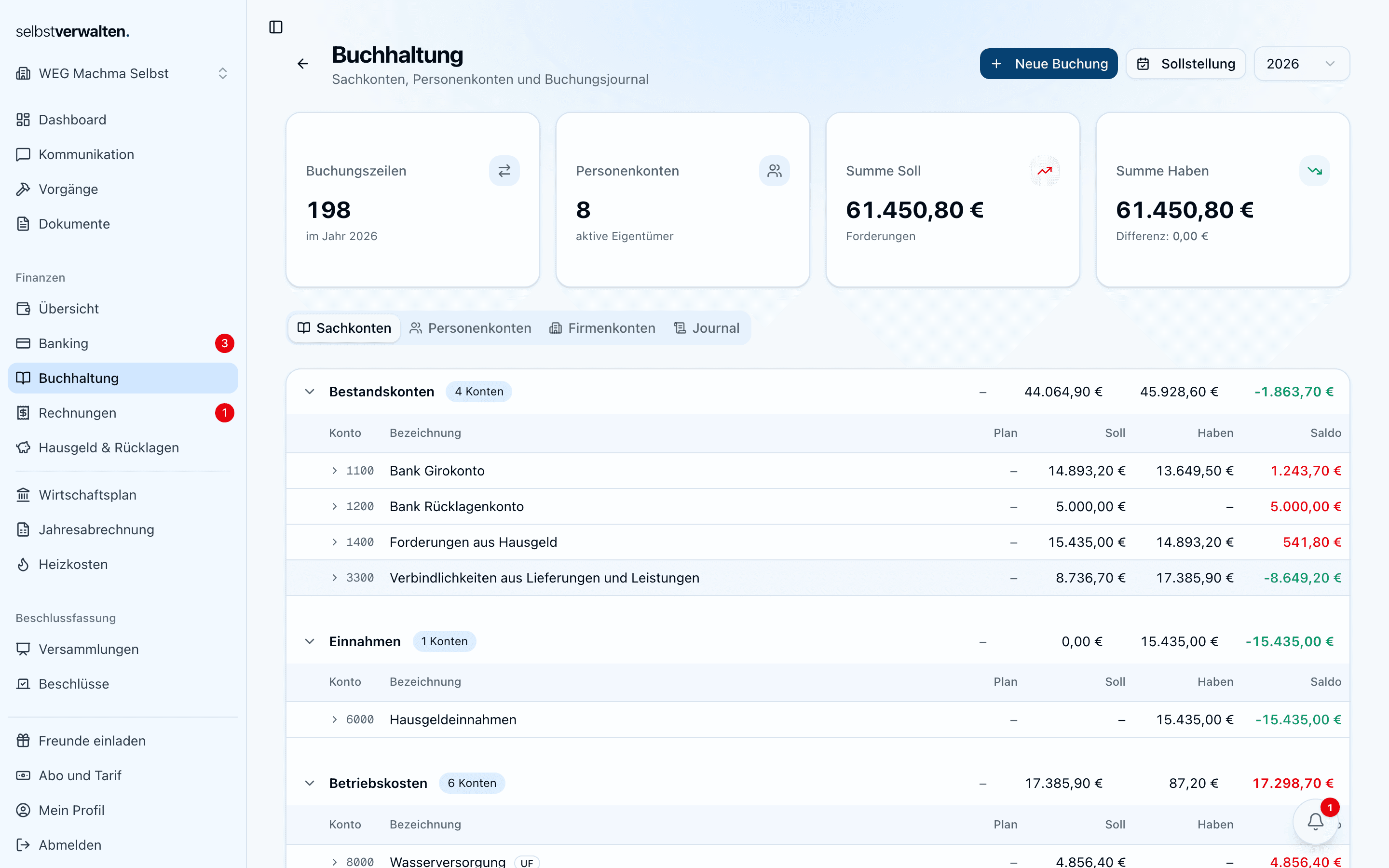Click the UF tag beside Wasserversorgung
Viewport: 1389px width, 868px height.
pyautogui.click(x=526, y=862)
